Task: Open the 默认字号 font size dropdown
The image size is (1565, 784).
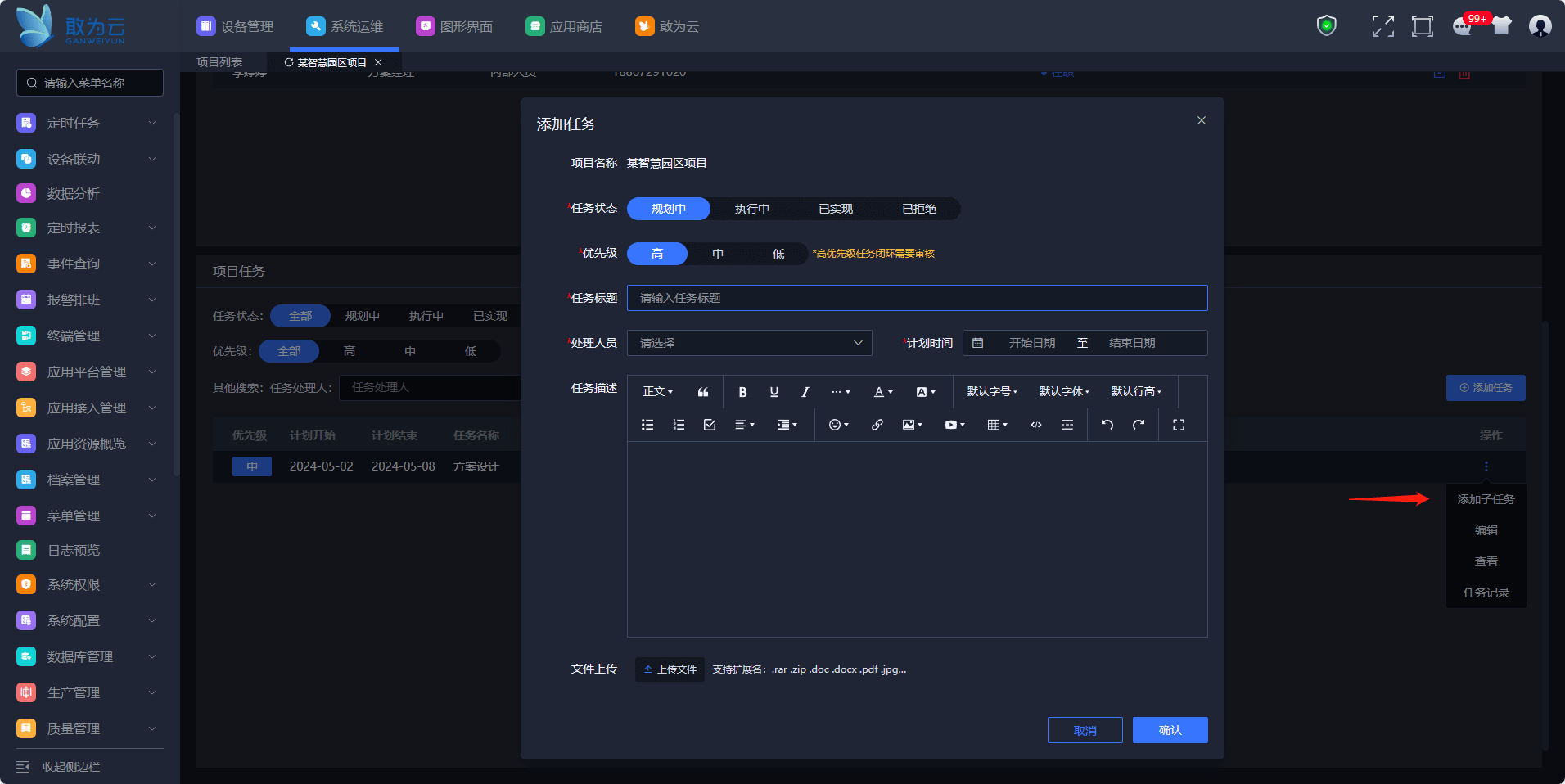Action: [x=991, y=392]
